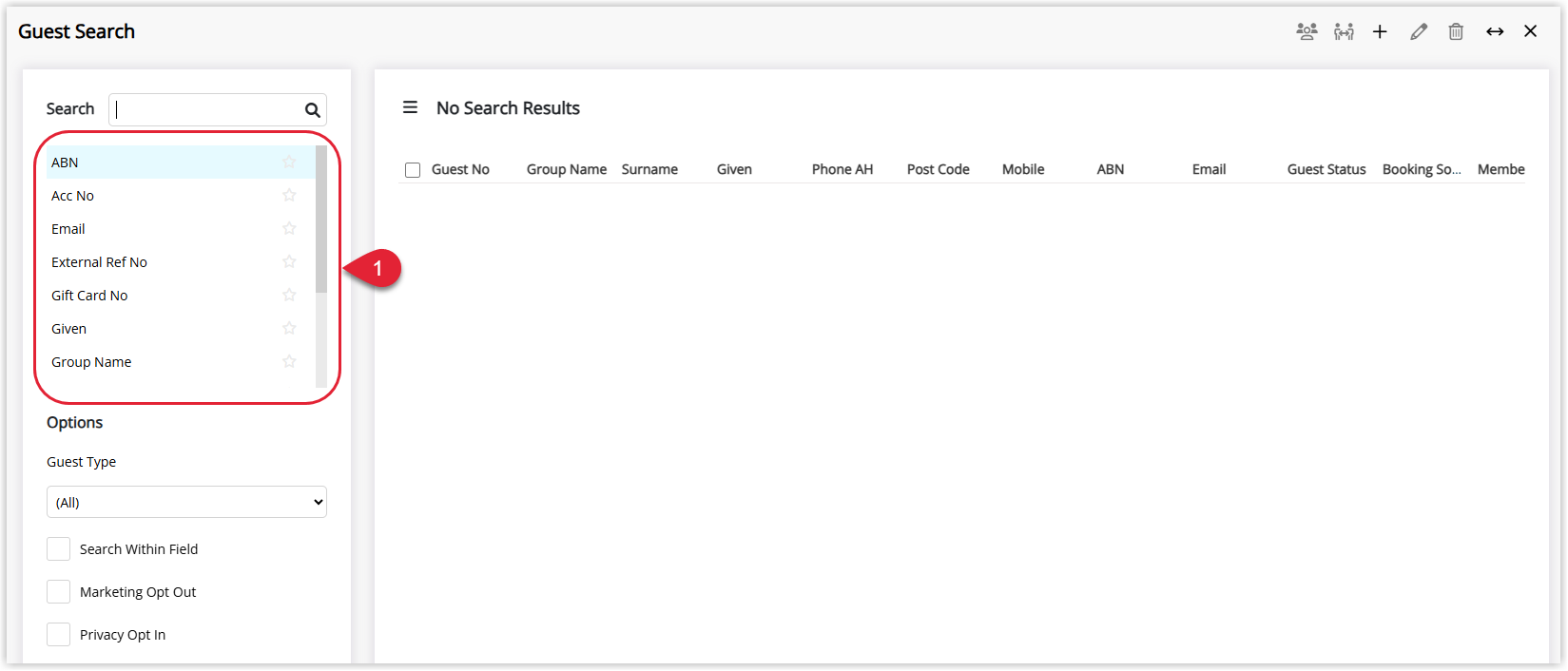Viewport: 1568px width, 671px height.
Task: Edit guest using the pencil icon
Action: click(x=1419, y=31)
